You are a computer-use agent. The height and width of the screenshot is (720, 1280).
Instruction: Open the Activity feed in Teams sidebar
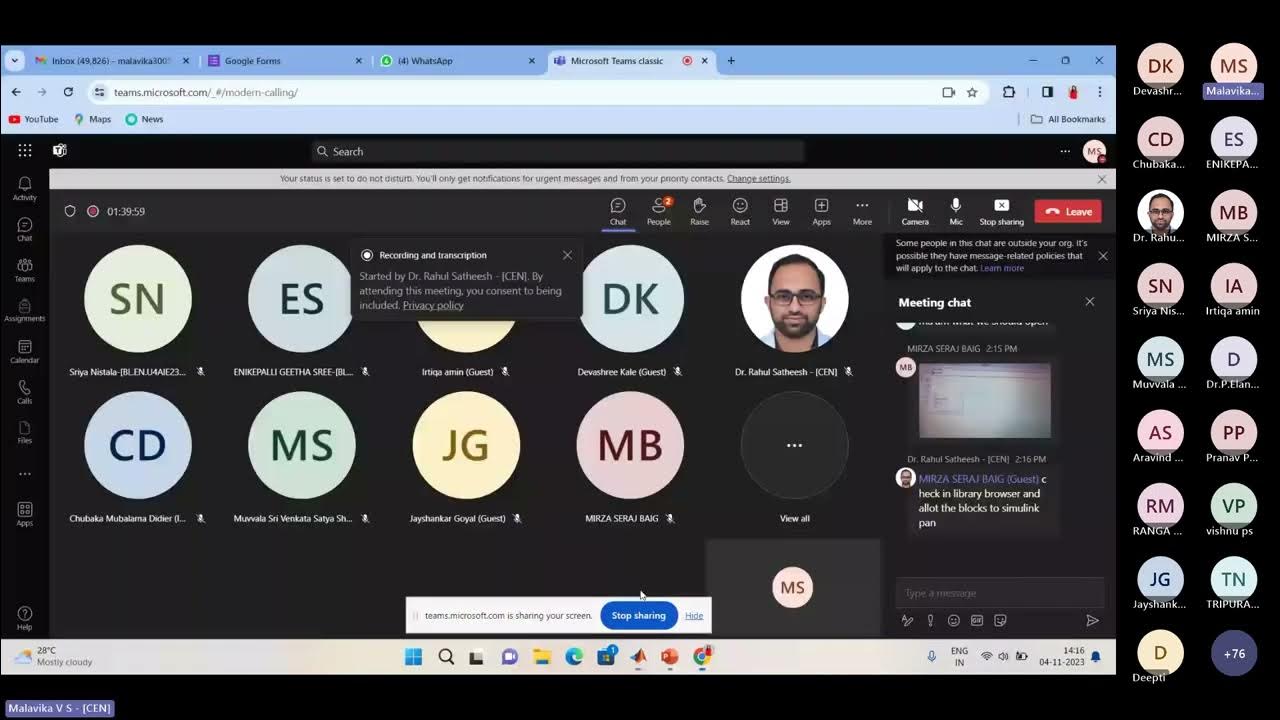[25, 188]
